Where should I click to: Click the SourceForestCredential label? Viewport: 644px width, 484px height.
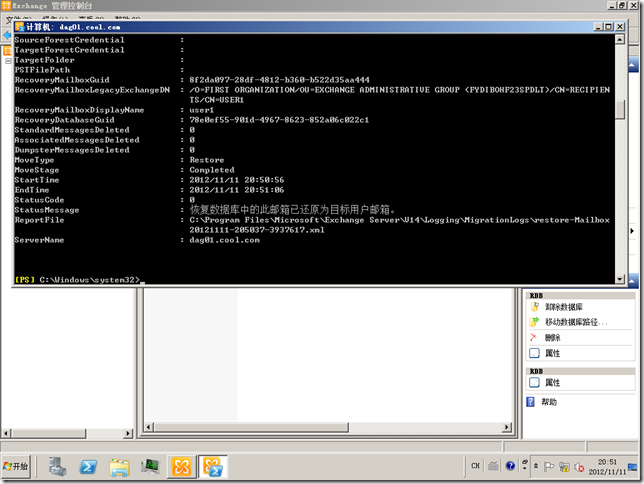69,40
